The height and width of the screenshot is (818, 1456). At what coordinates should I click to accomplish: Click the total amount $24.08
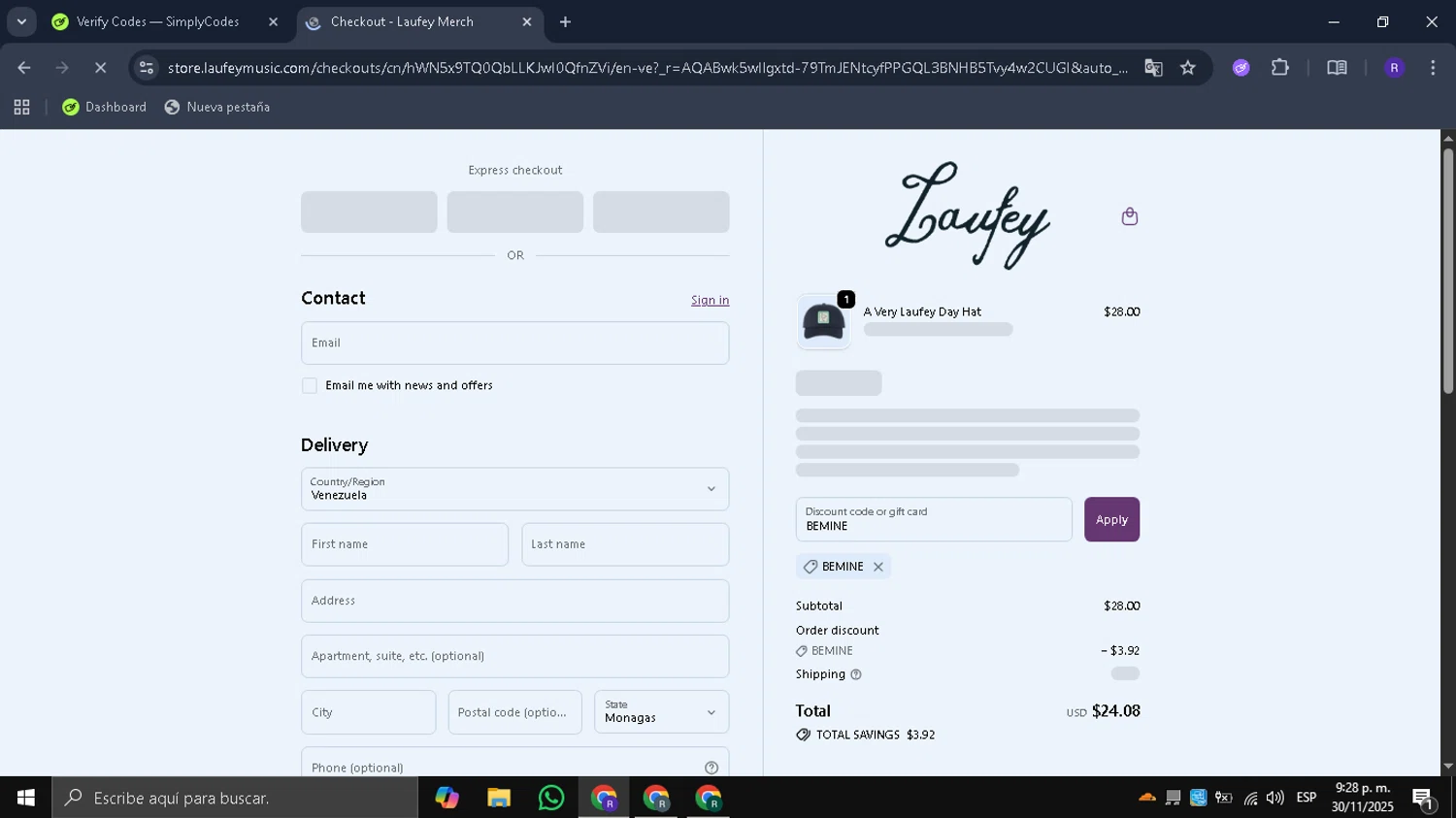pos(1116,711)
